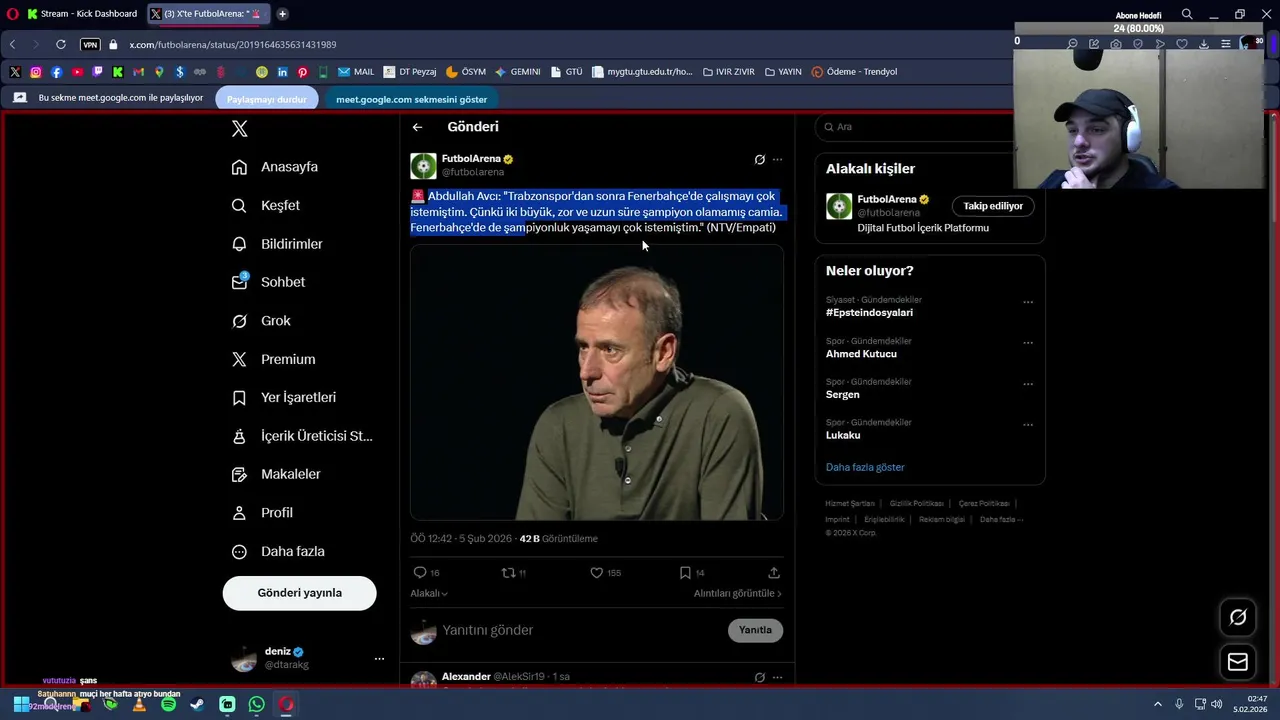Open Sergen trend
This screenshot has height=720, width=1280.
pyautogui.click(x=843, y=395)
